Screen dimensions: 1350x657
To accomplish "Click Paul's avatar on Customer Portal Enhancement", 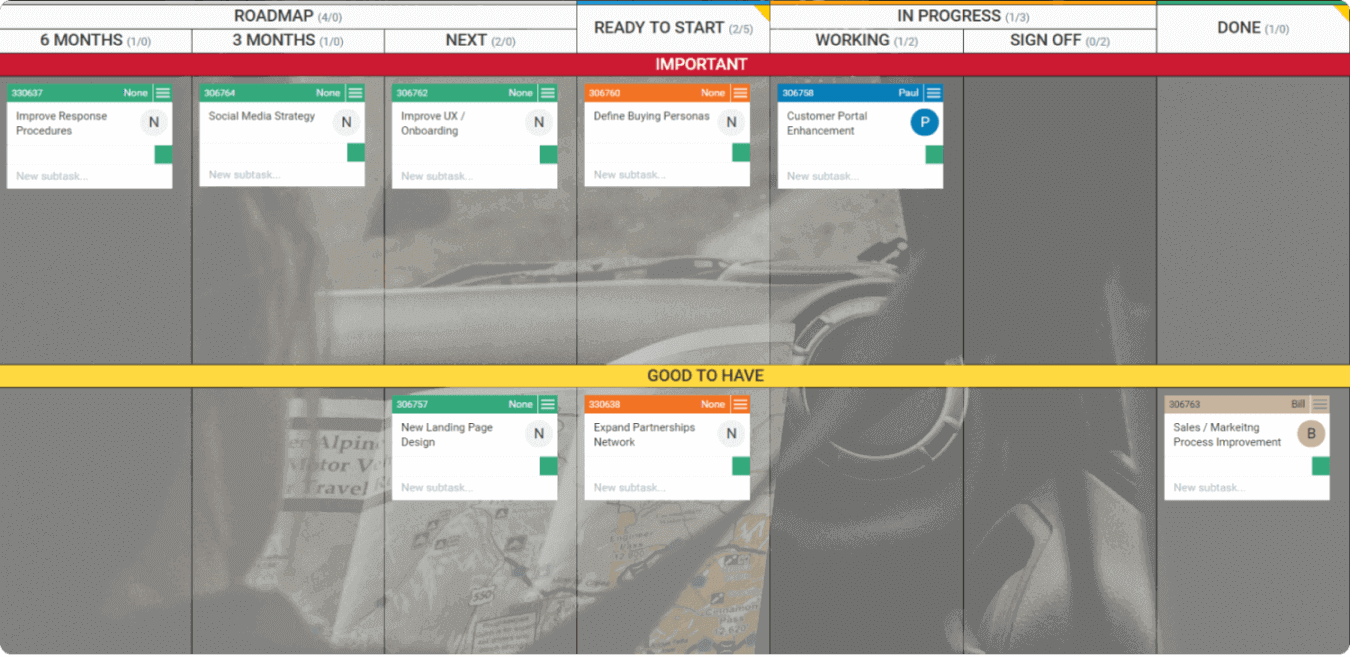I will tap(925, 122).
